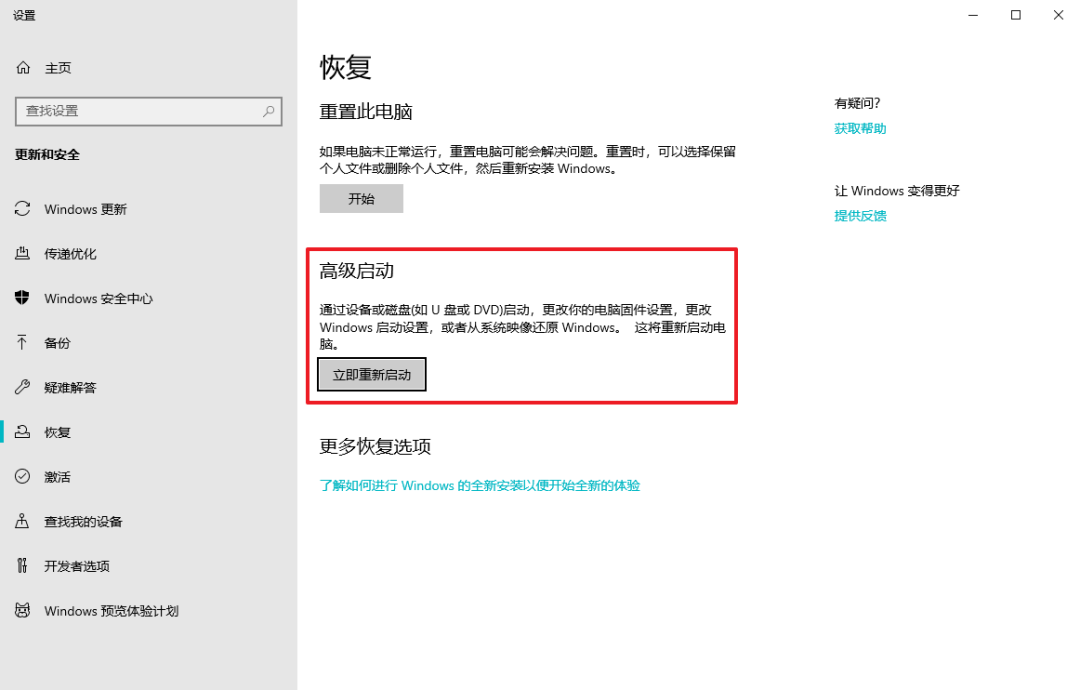Maximize the 设置 window
1080x690 pixels.
1016,15
